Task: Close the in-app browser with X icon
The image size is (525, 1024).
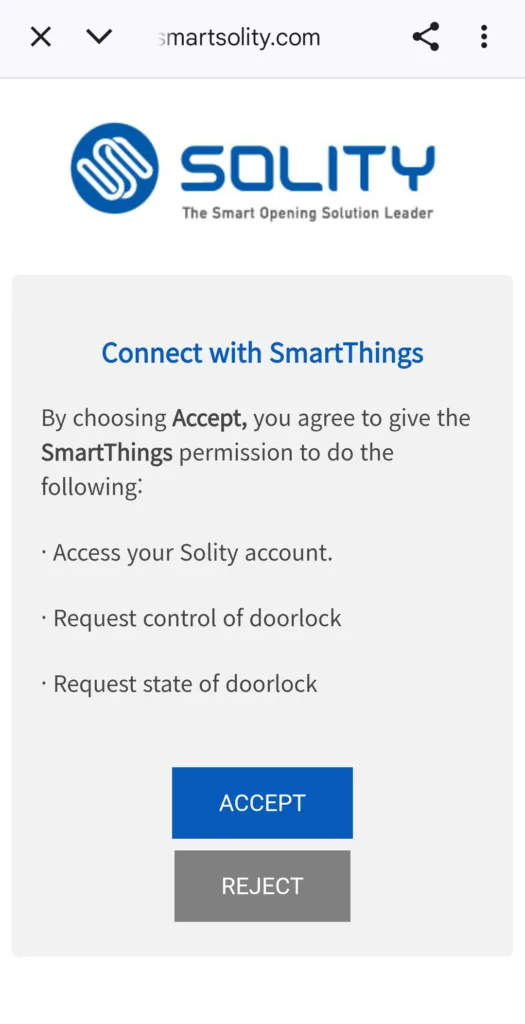Action: click(40, 37)
